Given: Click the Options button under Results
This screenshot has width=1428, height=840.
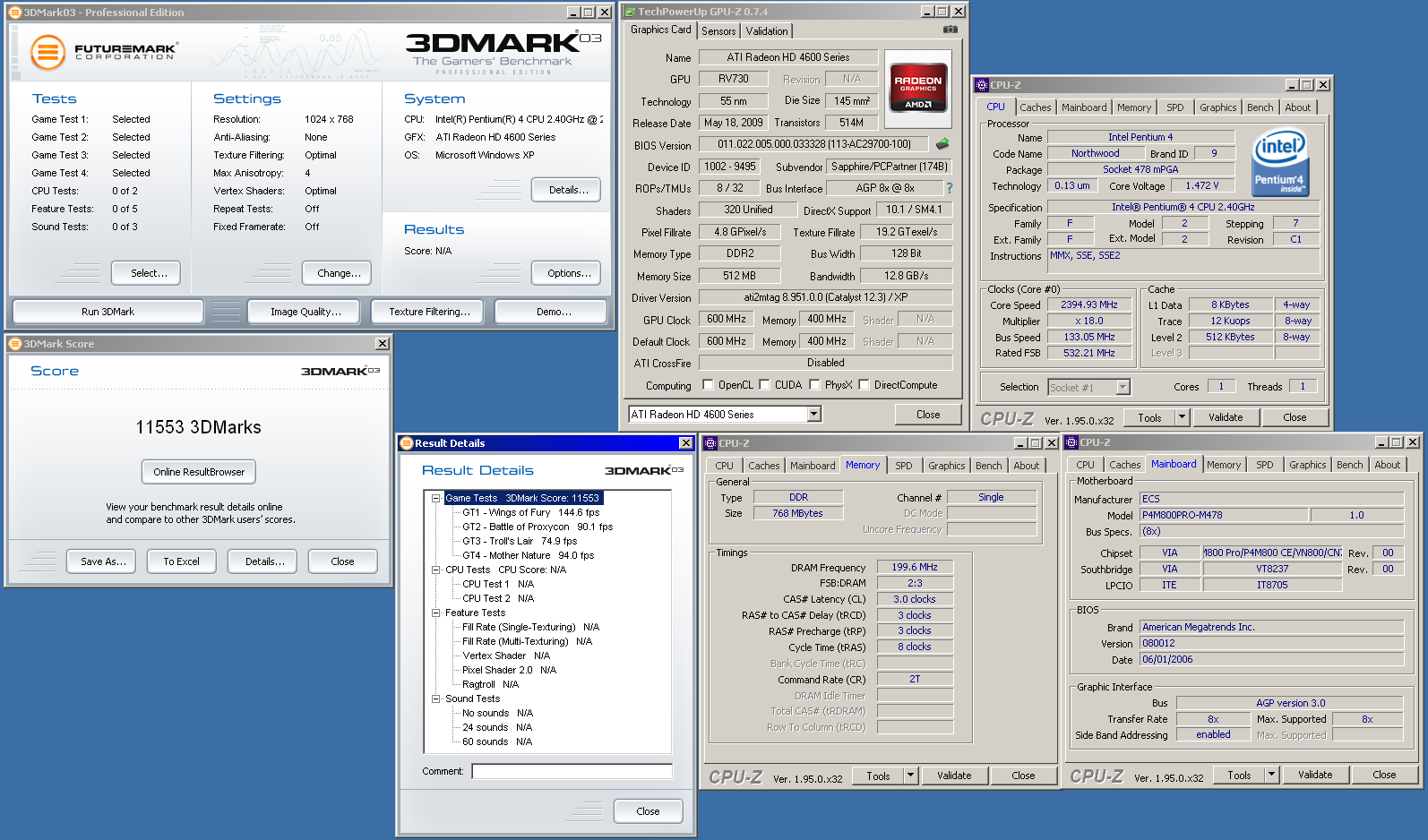Looking at the screenshot, I should 566,273.
